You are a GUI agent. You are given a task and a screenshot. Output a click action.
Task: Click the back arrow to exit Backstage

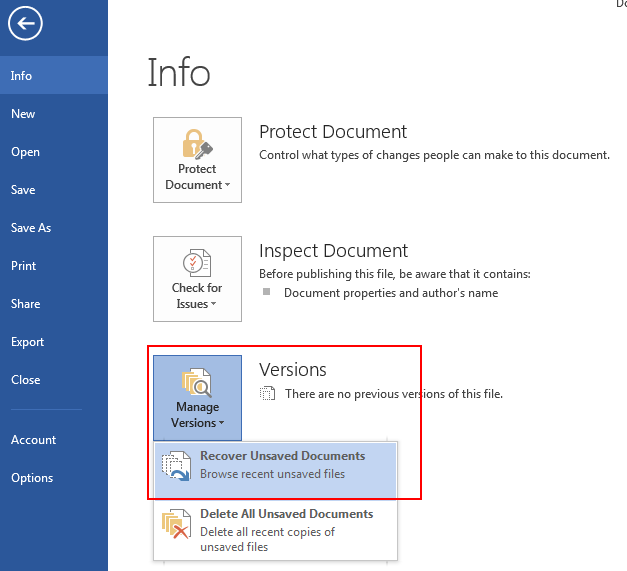coord(25,24)
